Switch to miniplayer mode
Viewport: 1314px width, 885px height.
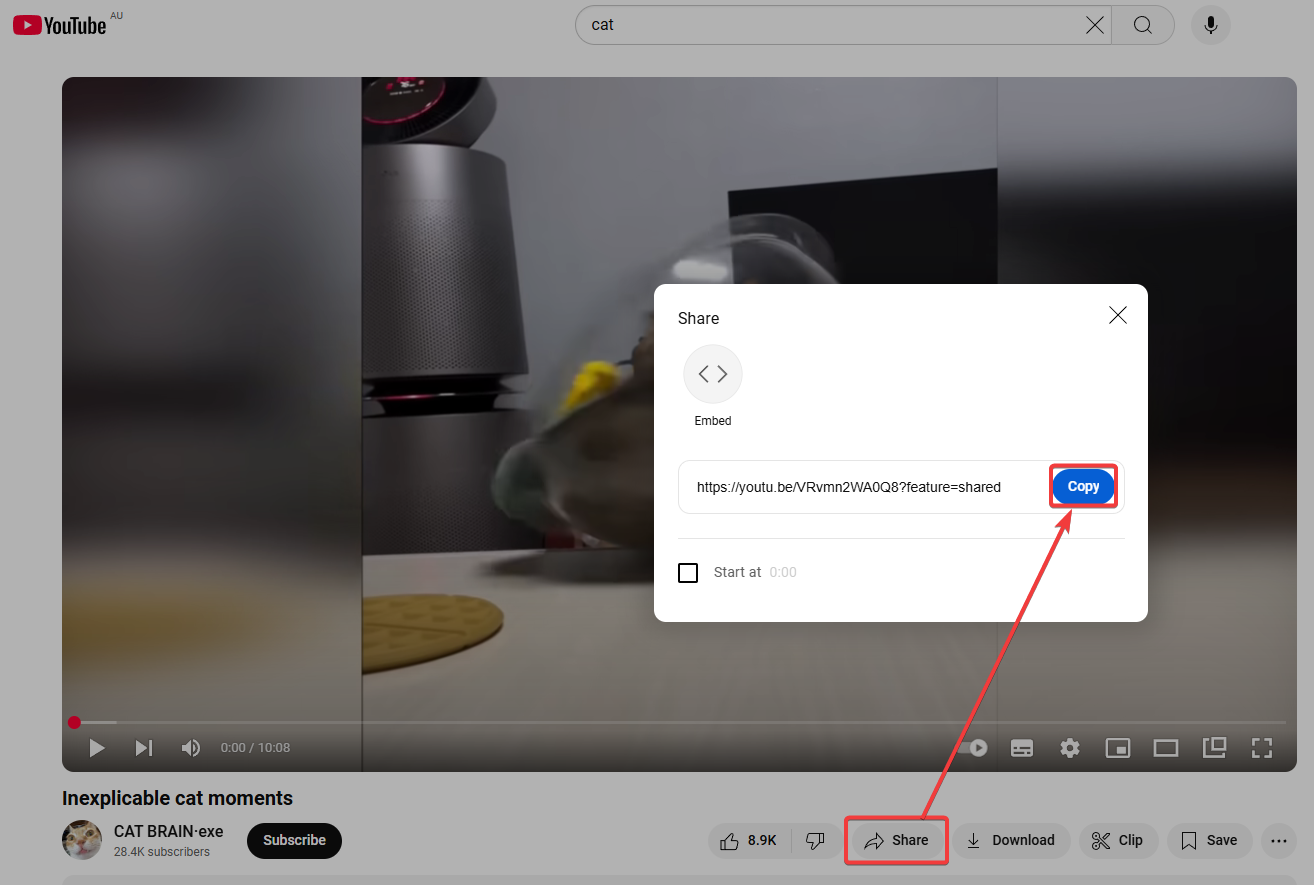click(x=1117, y=748)
